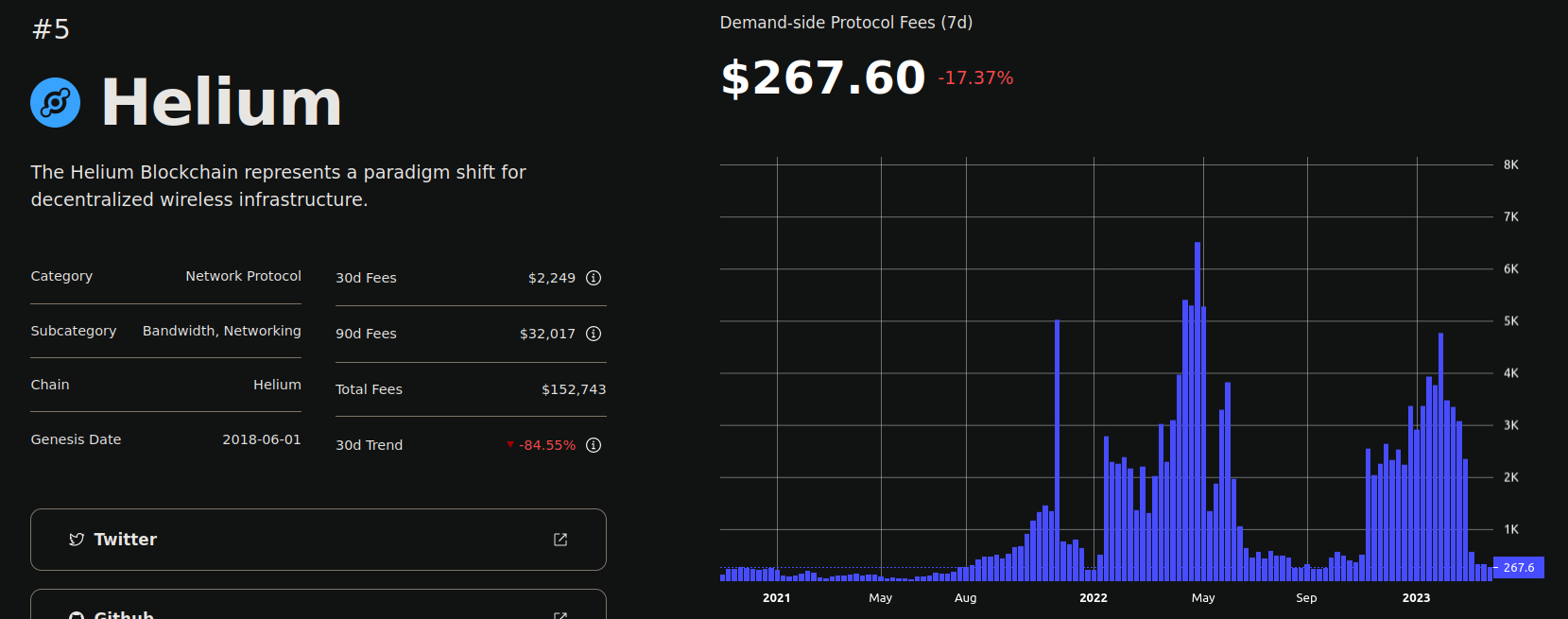Viewport: 1568px width, 619px height.
Task: Open external link icon in Twitter row
Action: tap(560, 540)
